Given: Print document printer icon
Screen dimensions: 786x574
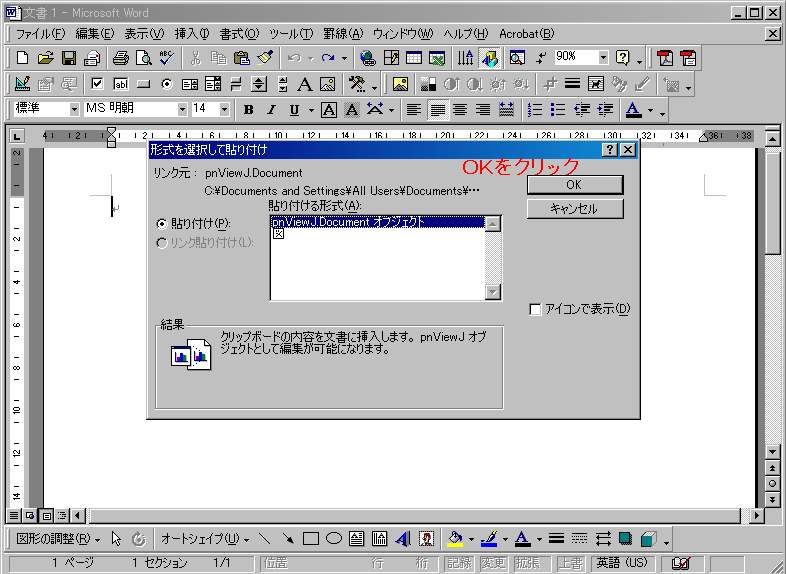Looking at the screenshot, I should tap(120, 58).
